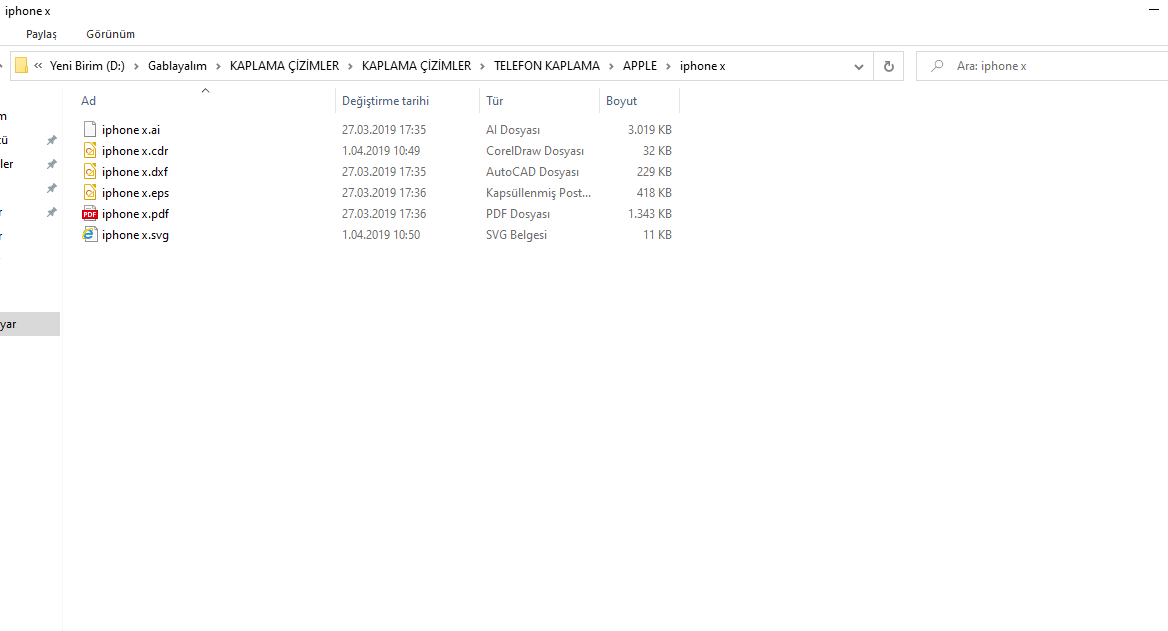Screen dimensions: 1168x631
Task: Select file name iphone x.ai
Action: (131, 130)
